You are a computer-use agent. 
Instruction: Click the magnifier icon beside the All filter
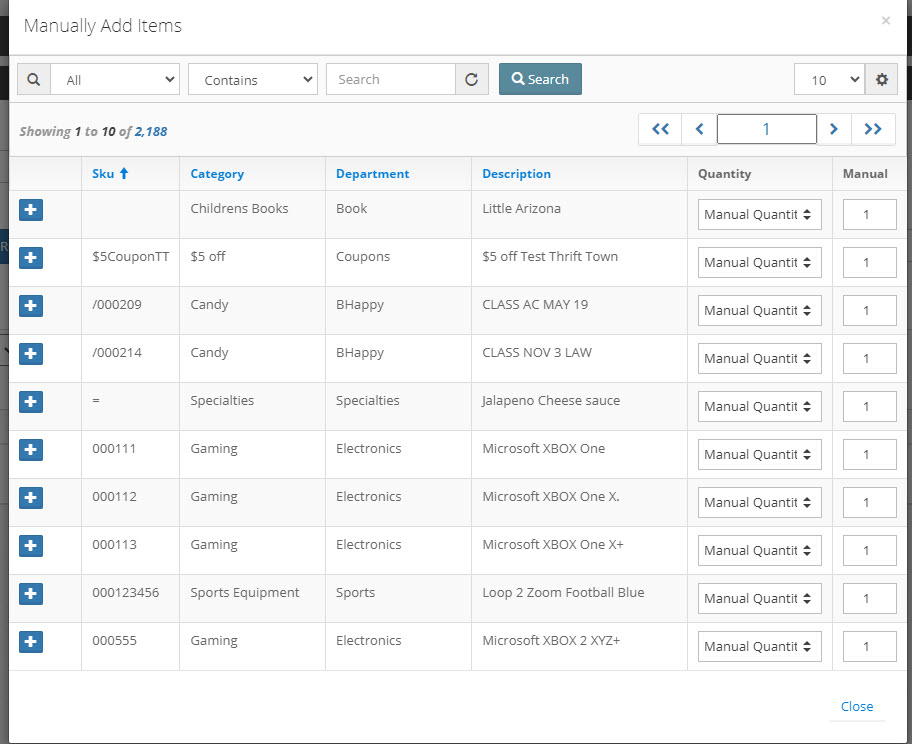click(34, 79)
